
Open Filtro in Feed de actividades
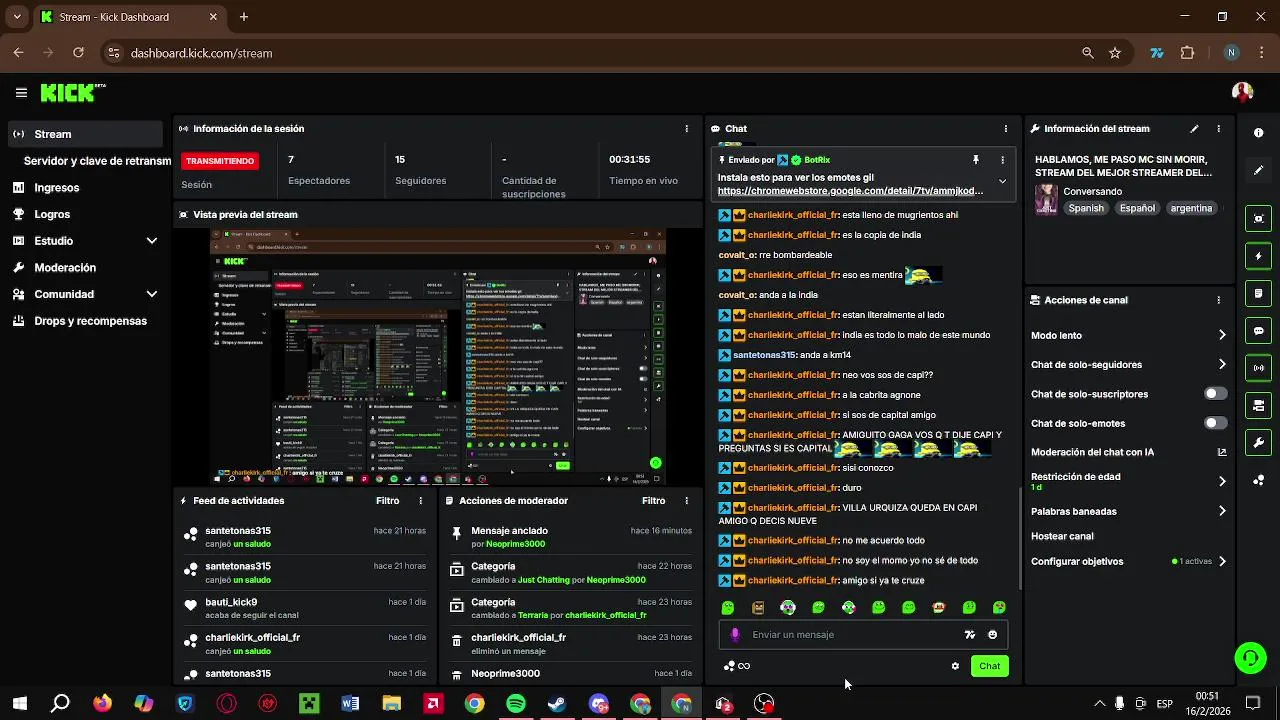pos(387,501)
